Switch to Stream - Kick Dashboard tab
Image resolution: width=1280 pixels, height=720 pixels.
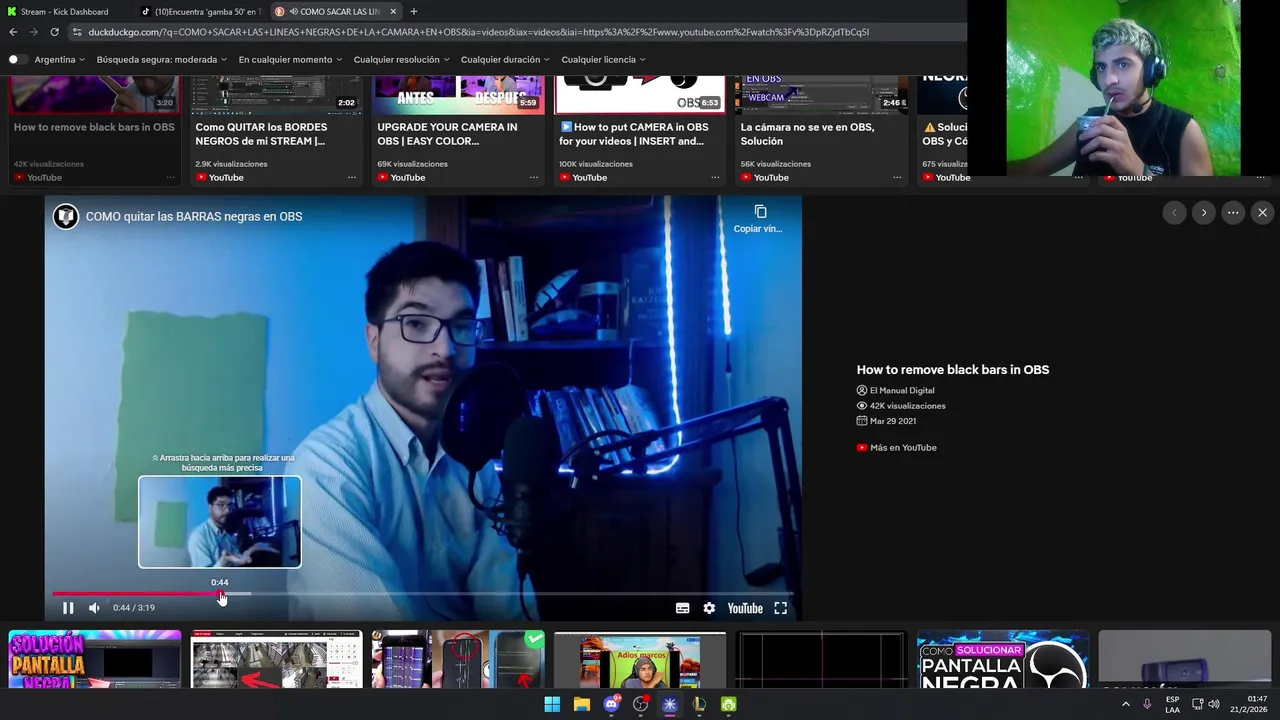pos(66,11)
